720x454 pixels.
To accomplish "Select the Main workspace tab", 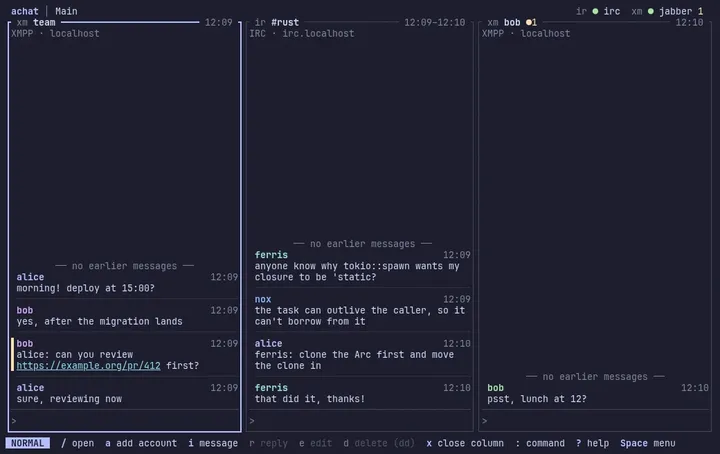I will [x=66, y=11].
